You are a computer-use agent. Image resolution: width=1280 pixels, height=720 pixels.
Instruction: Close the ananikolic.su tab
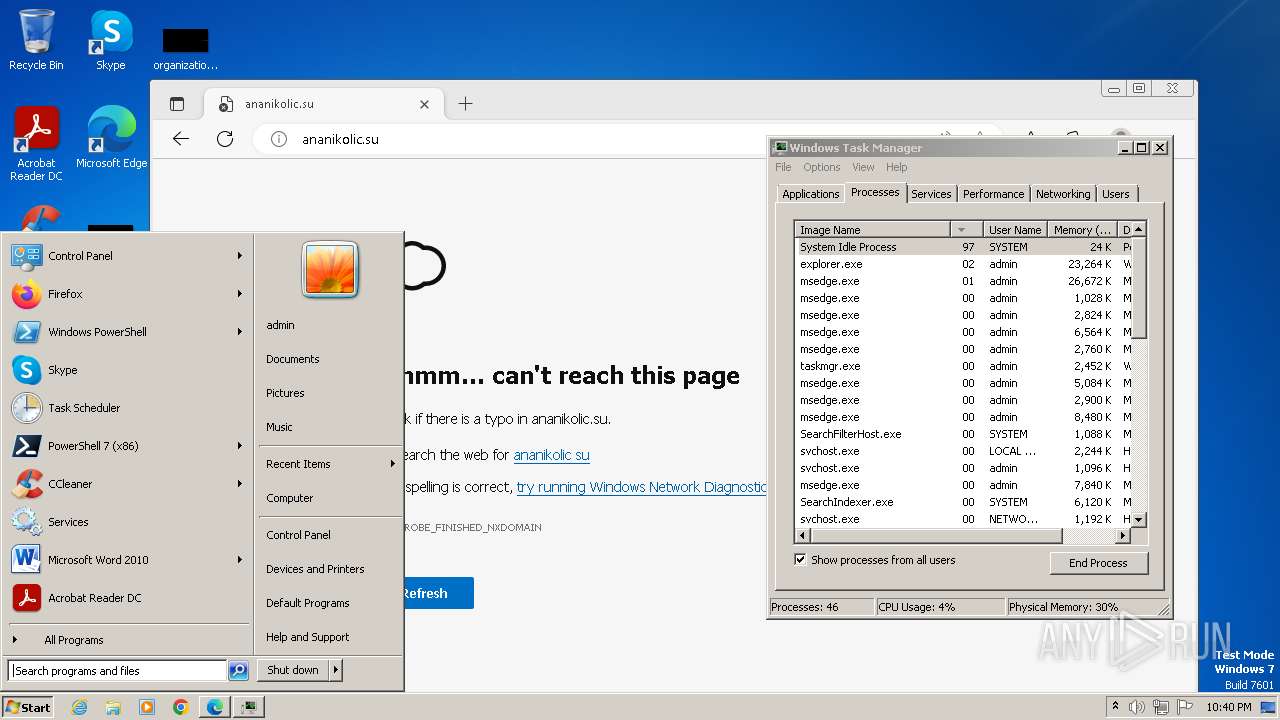point(424,104)
